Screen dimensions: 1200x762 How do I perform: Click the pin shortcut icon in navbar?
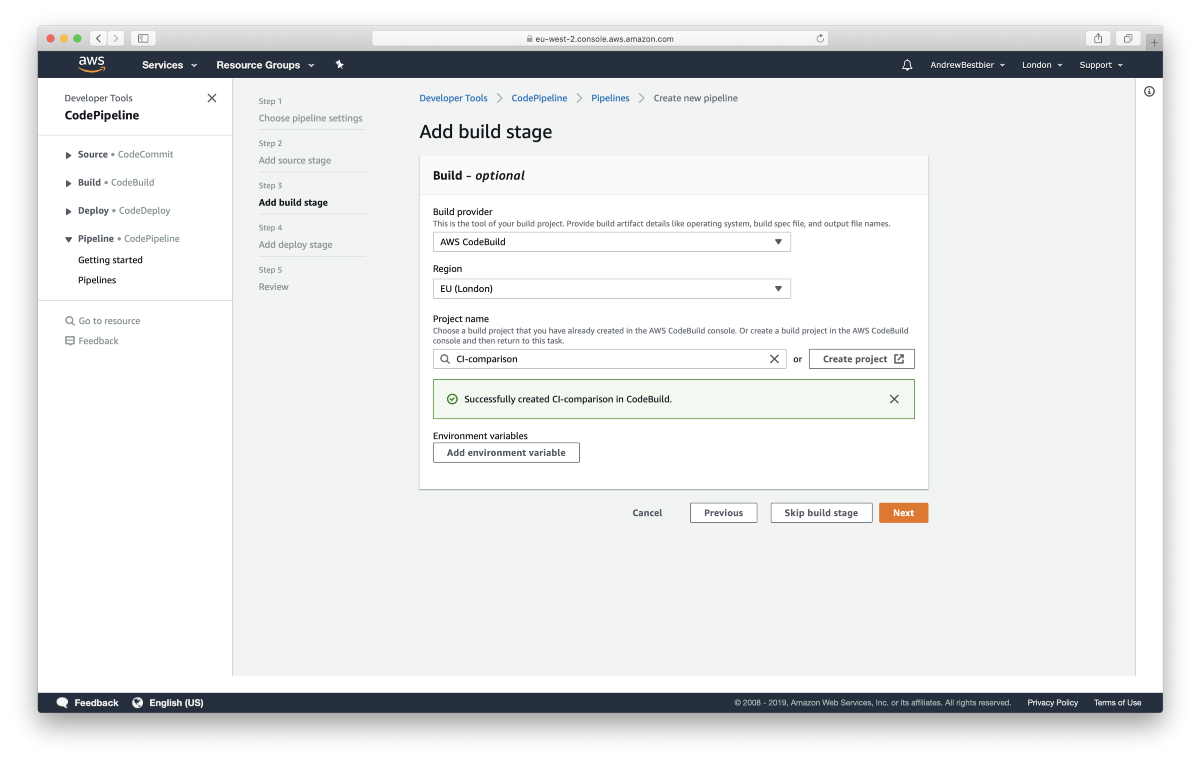pyautogui.click(x=339, y=65)
